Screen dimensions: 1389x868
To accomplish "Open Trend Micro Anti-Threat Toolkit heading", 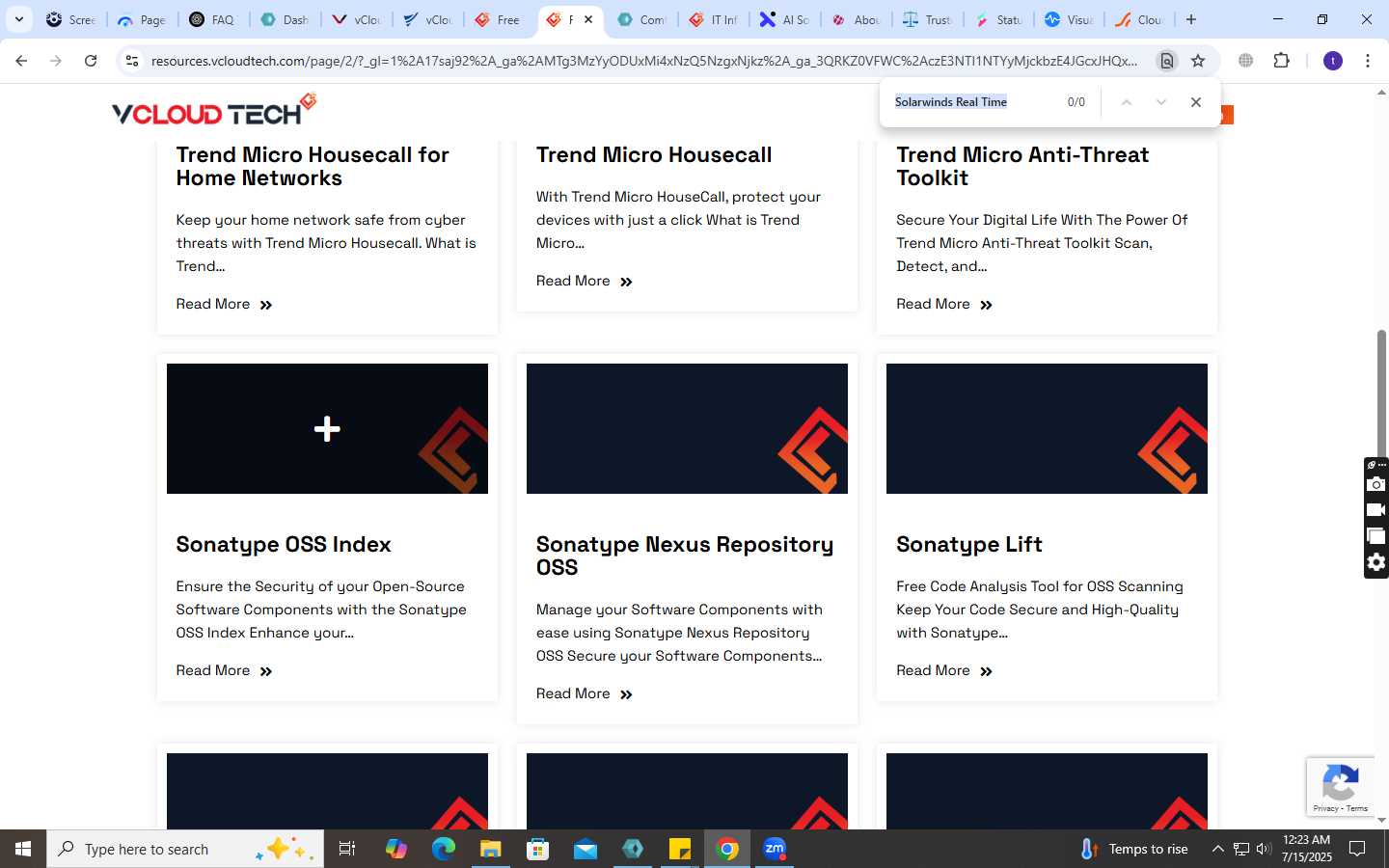I will [x=1022, y=166].
